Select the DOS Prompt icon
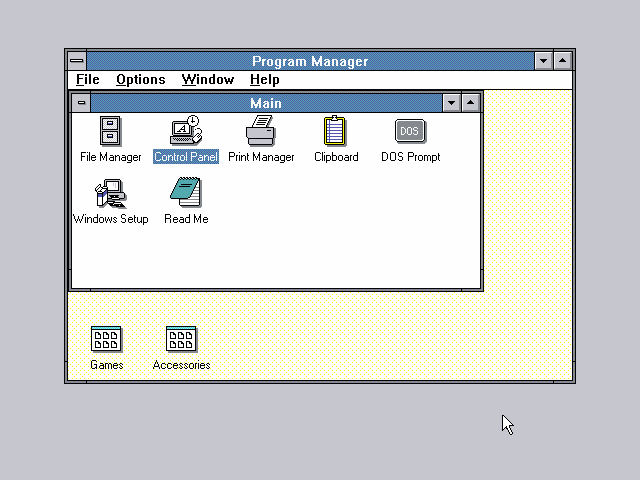Screen dimensions: 640x480 pos(410,131)
